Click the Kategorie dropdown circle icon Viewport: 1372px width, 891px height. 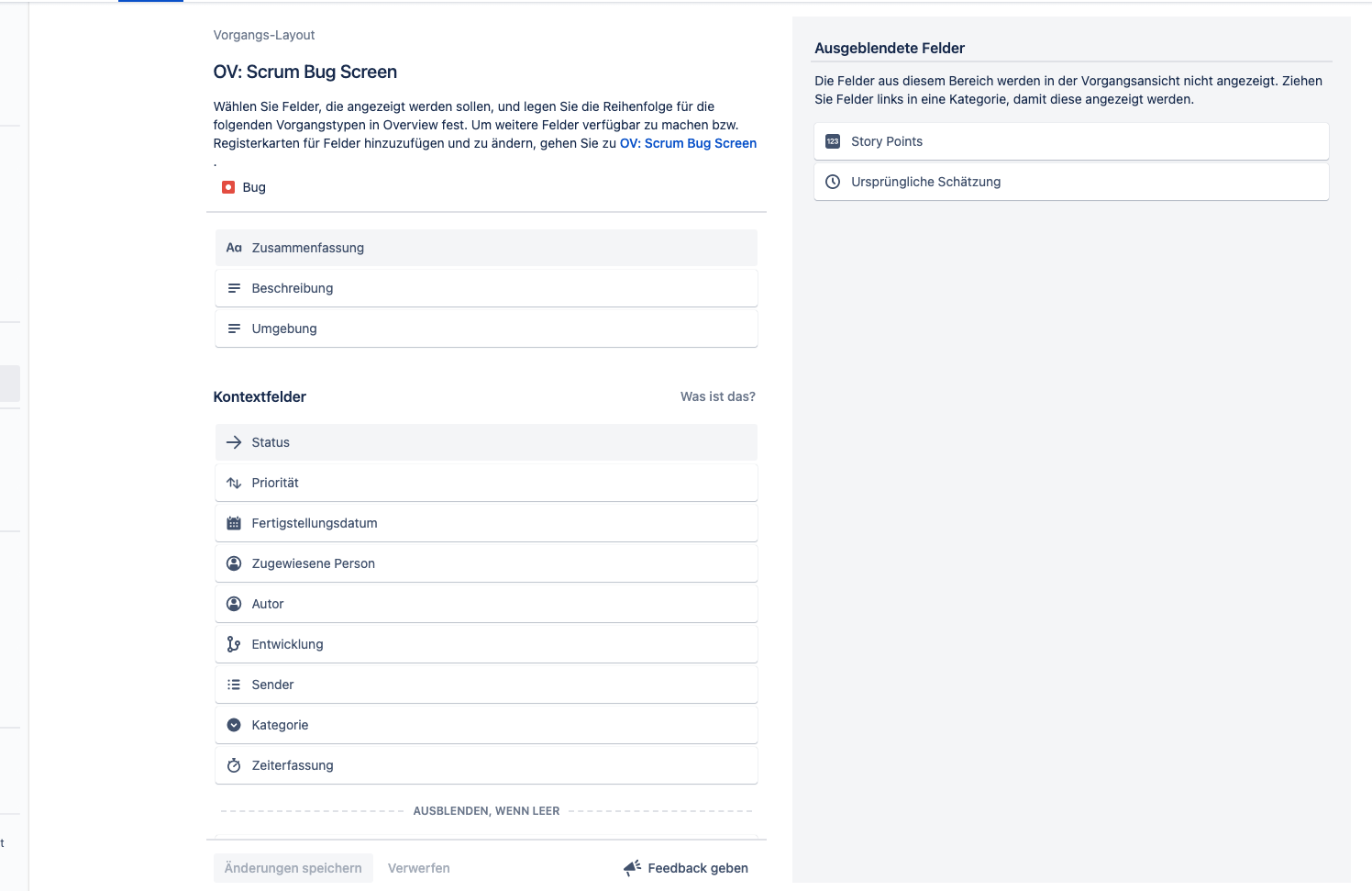coord(234,725)
